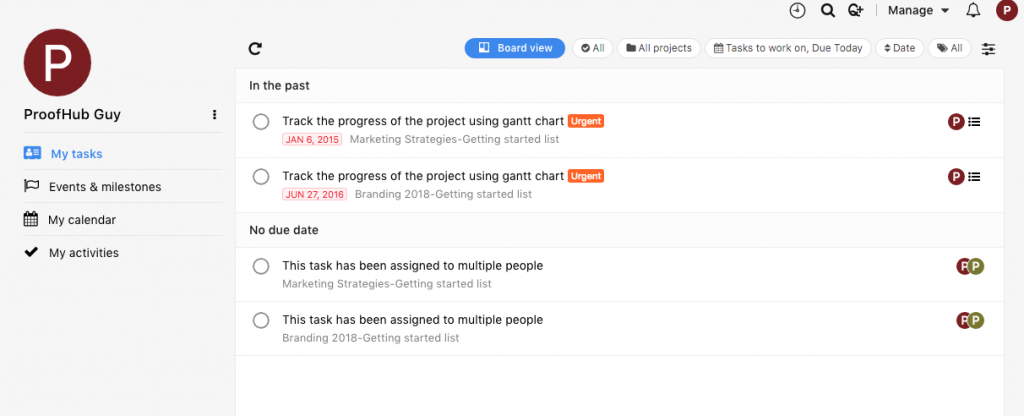The width and height of the screenshot is (1024, 416).
Task: Click the Urgent label on the JAN 6, 2015 task
Action: pyautogui.click(x=586, y=121)
